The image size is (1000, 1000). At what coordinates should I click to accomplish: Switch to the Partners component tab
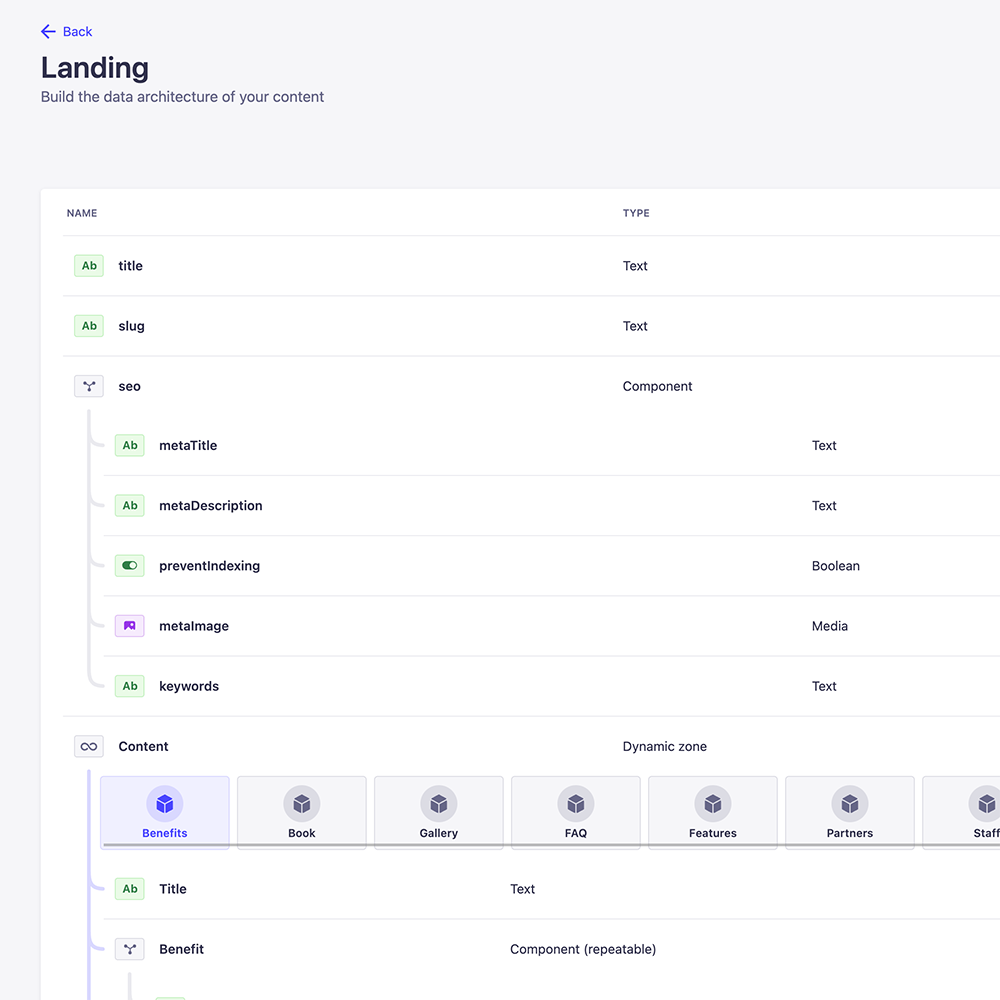[850, 812]
